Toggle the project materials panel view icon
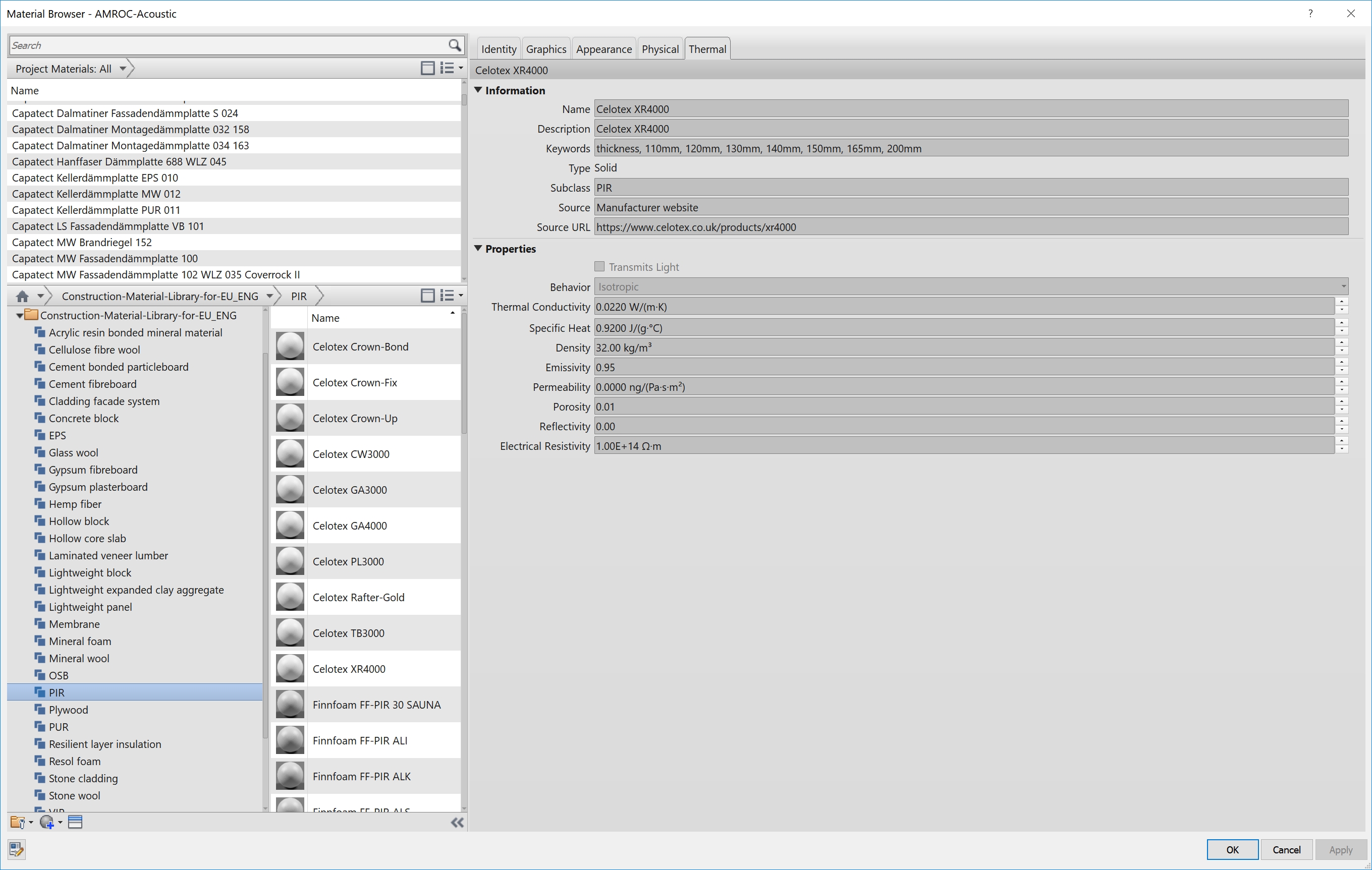The height and width of the screenshot is (870, 1372). (x=427, y=68)
